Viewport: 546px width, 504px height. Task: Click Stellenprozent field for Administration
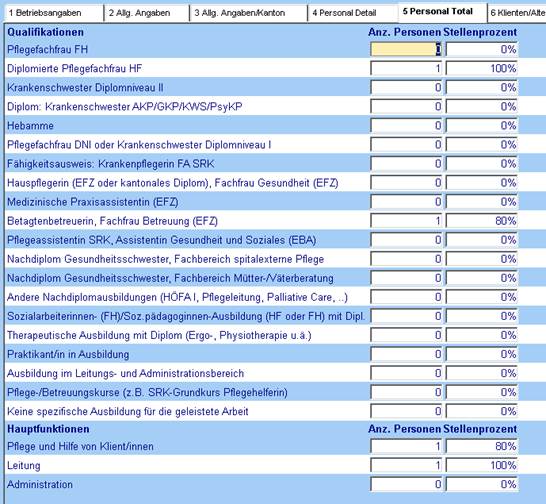[482, 484]
